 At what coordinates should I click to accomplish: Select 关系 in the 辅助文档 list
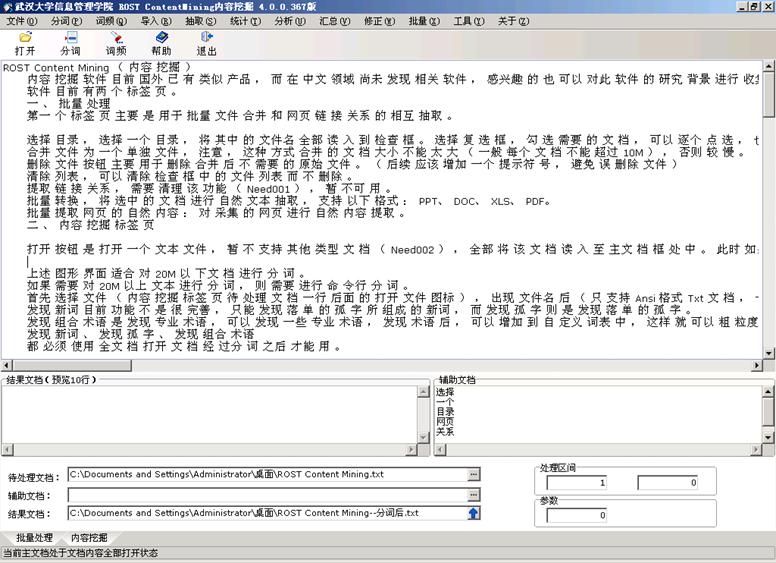click(x=445, y=431)
